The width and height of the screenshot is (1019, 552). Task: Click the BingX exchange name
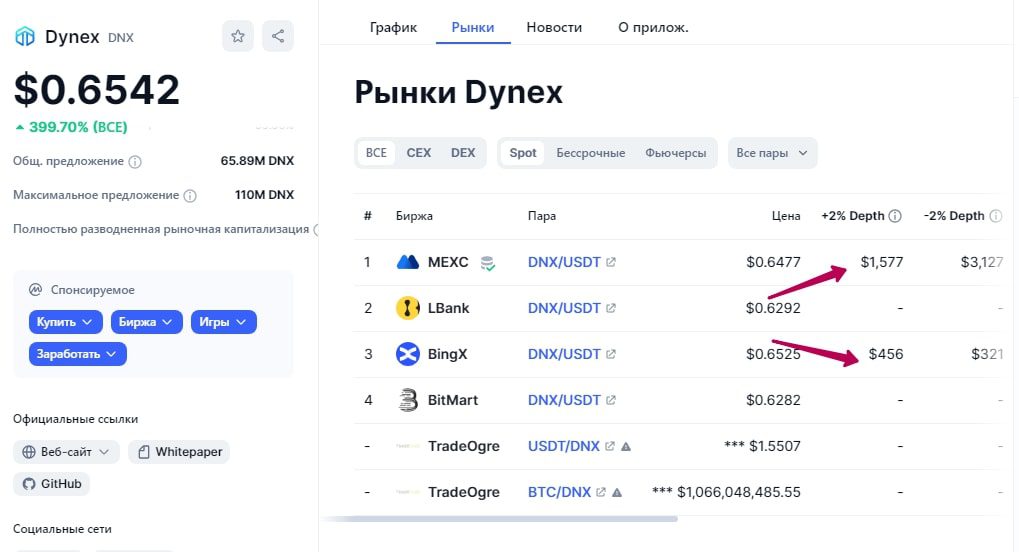click(x=447, y=354)
